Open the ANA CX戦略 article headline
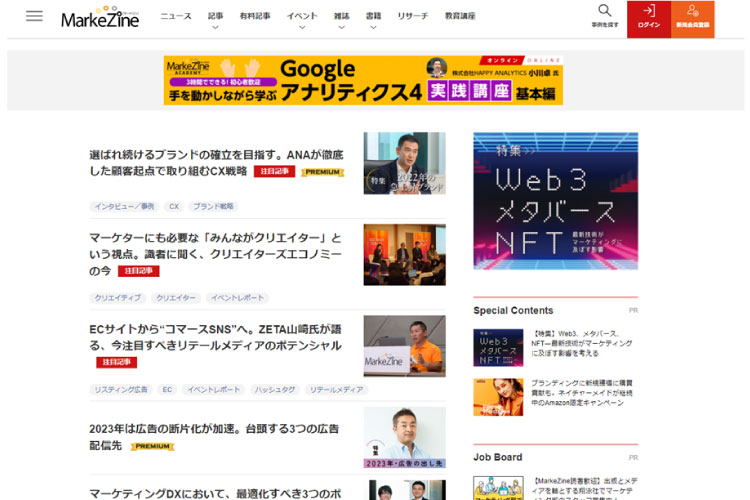 (x=216, y=163)
